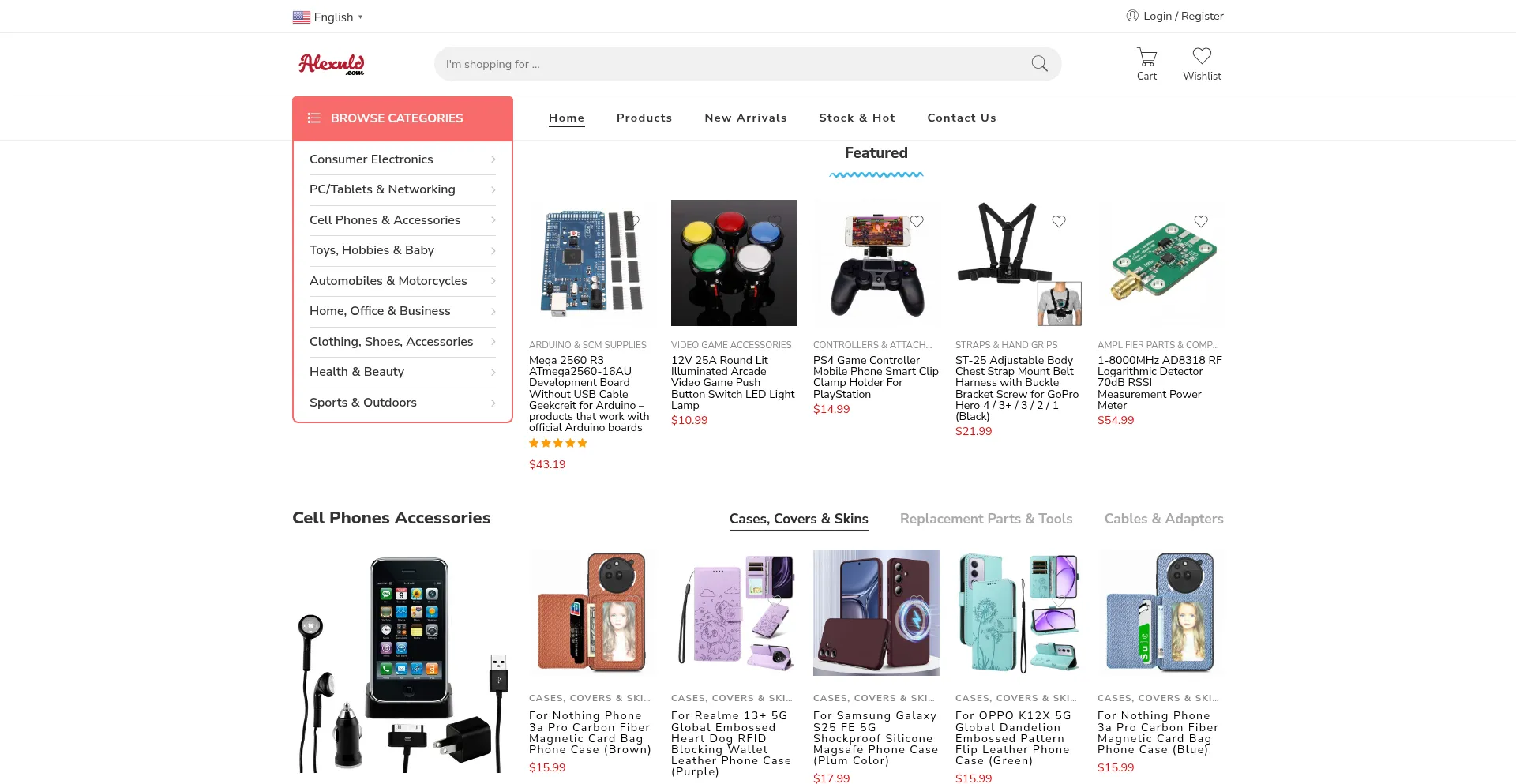1516x784 pixels.
Task: Switch to Replacement Parts & Tools tab
Action: pos(986,519)
